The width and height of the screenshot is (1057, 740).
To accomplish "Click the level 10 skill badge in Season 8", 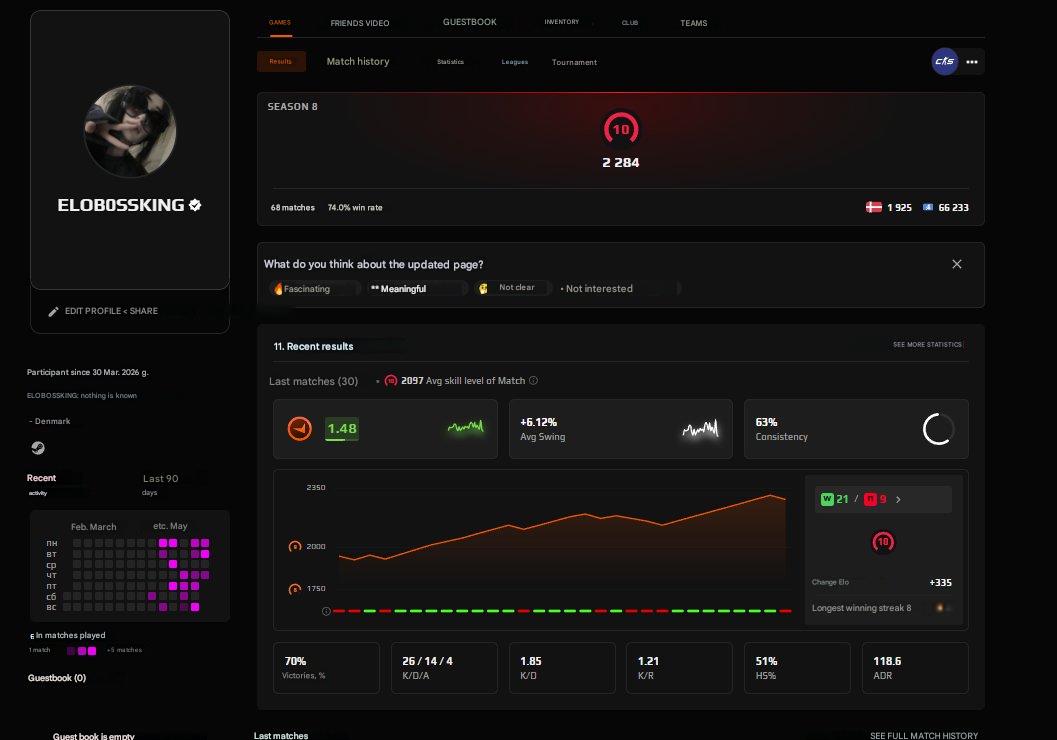I will (x=621, y=129).
